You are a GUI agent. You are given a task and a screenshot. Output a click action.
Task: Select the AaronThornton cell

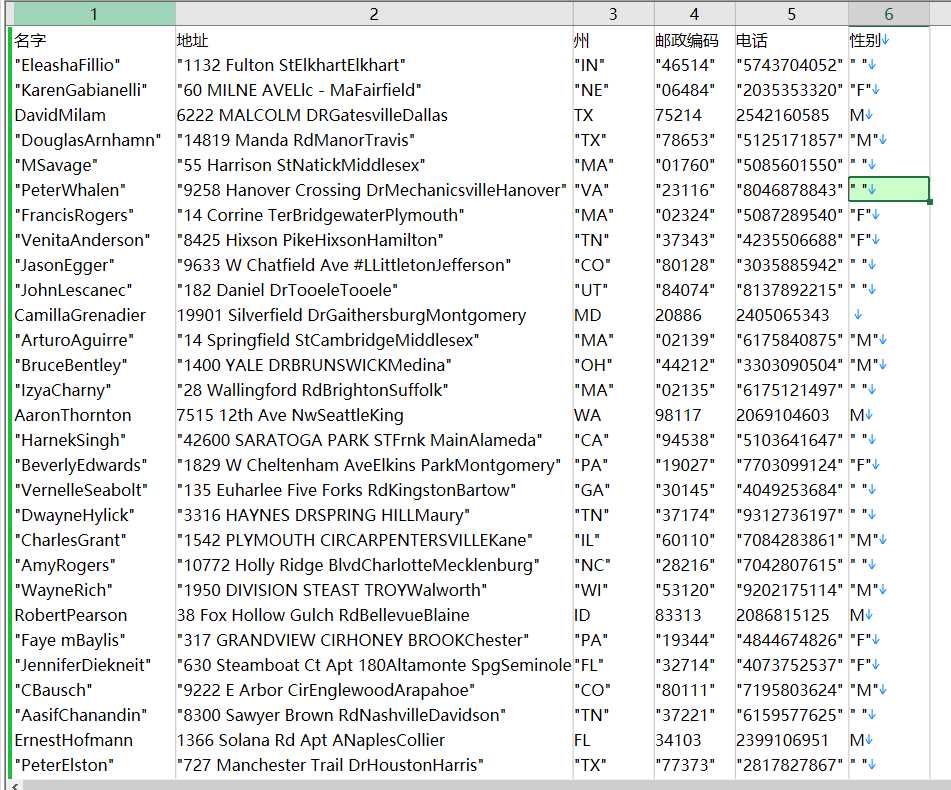93,415
